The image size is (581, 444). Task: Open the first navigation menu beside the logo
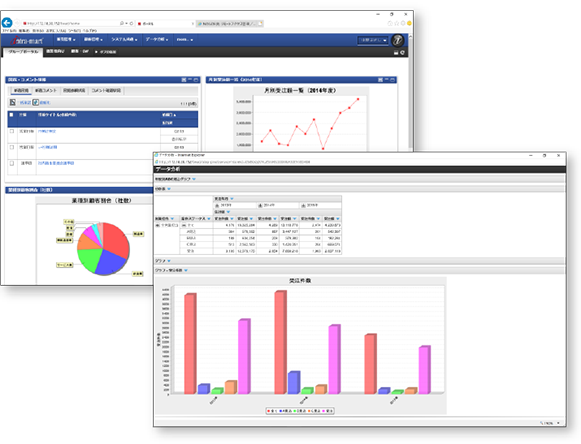[x=66, y=39]
